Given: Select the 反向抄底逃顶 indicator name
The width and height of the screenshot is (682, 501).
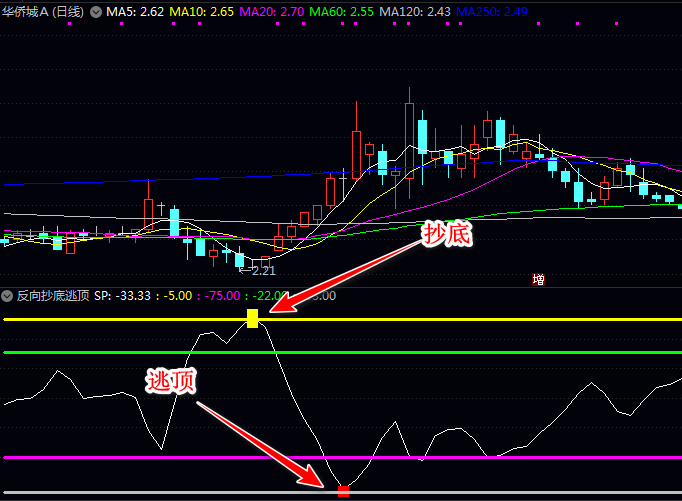Looking at the screenshot, I should [53, 296].
